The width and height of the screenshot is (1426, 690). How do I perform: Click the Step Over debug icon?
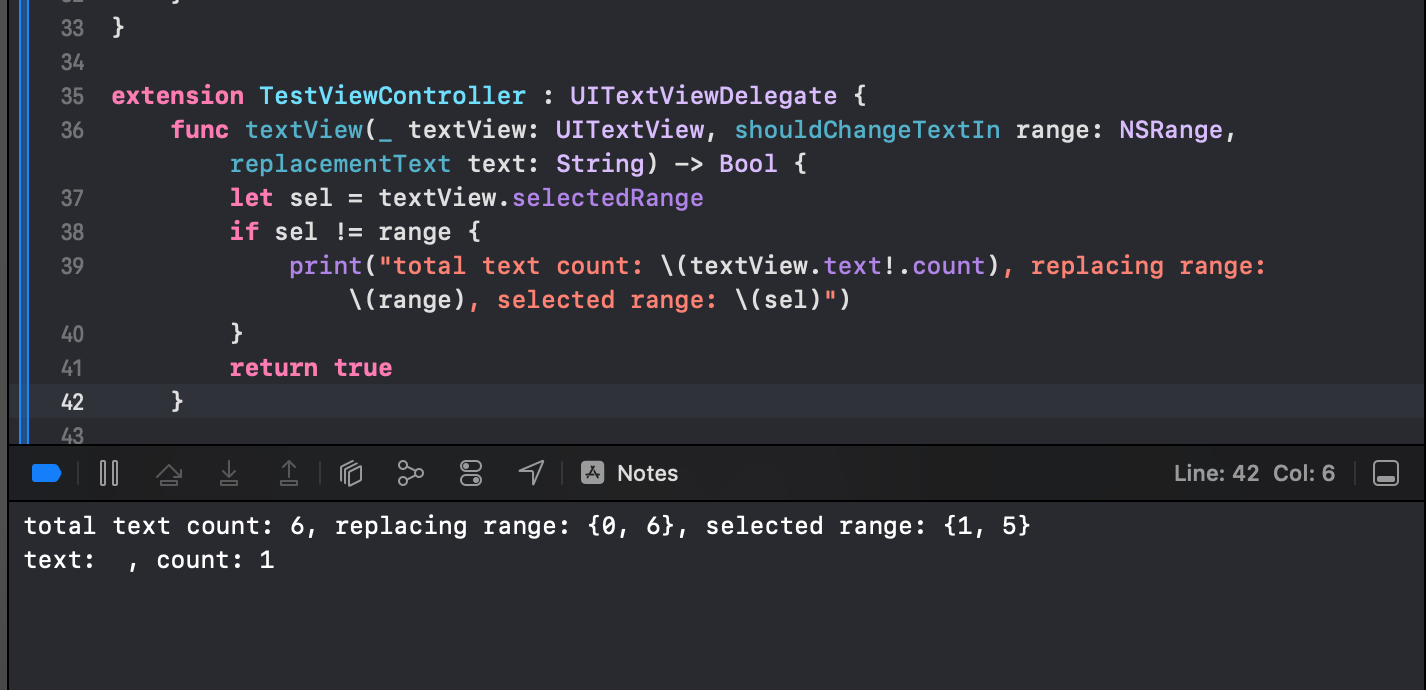169,473
